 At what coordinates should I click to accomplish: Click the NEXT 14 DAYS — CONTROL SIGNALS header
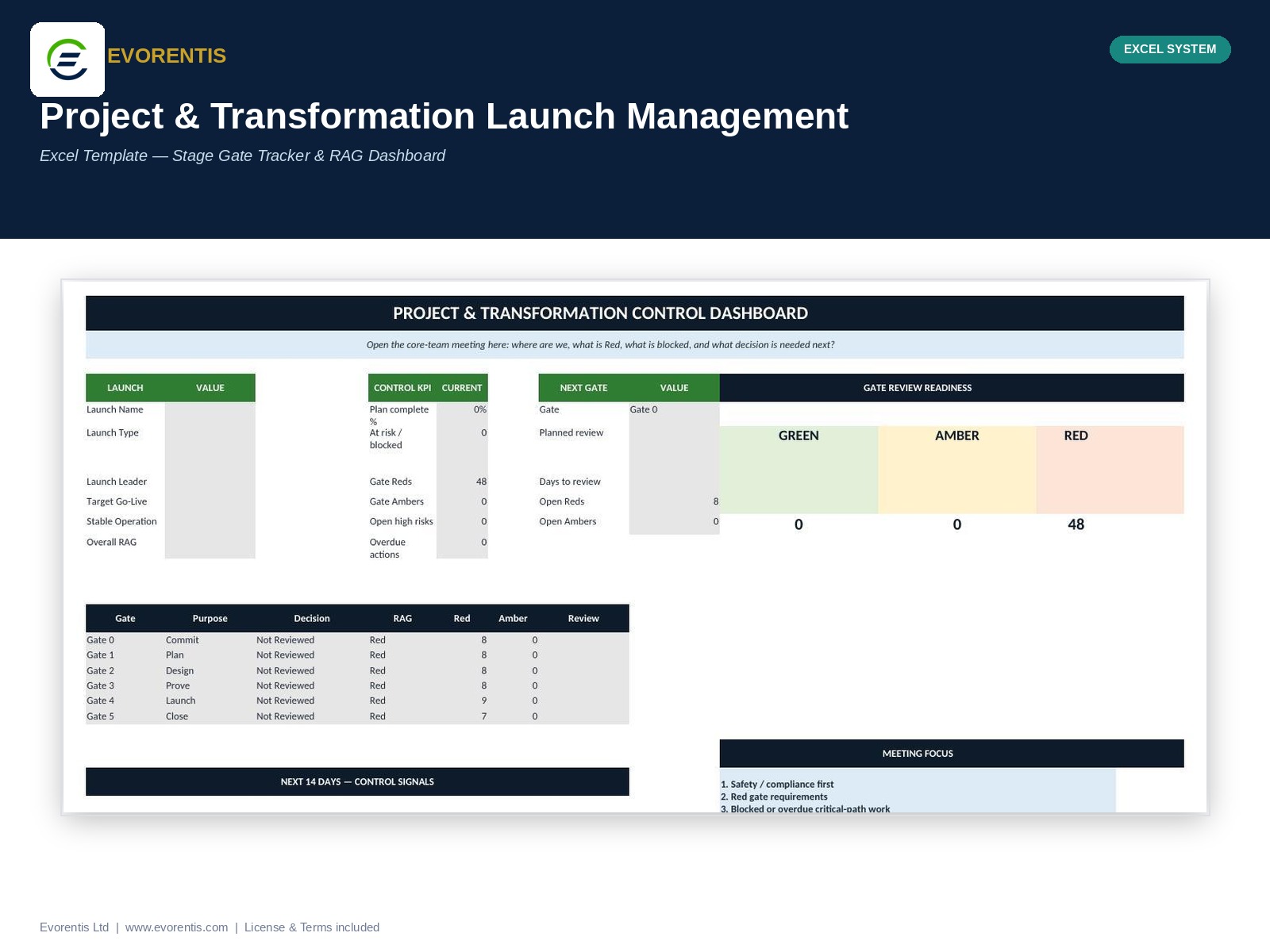tap(357, 781)
